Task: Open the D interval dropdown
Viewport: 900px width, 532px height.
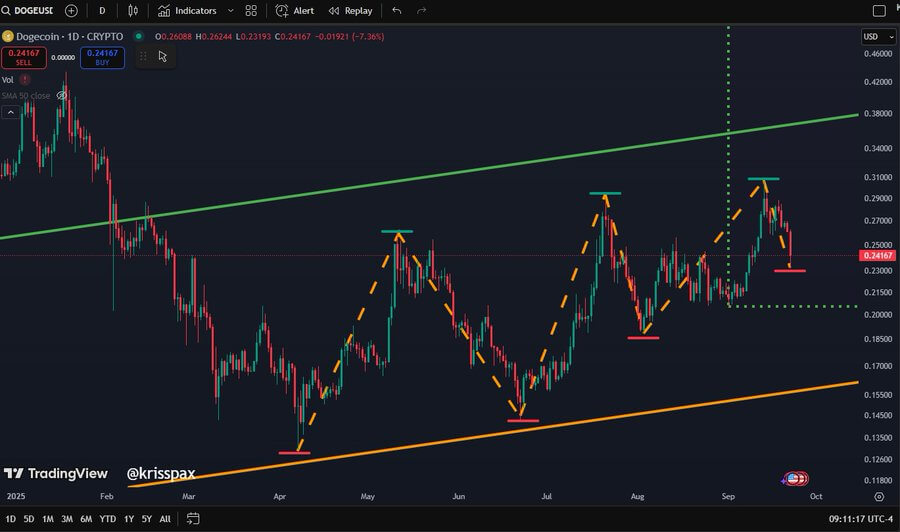Action: [x=102, y=11]
